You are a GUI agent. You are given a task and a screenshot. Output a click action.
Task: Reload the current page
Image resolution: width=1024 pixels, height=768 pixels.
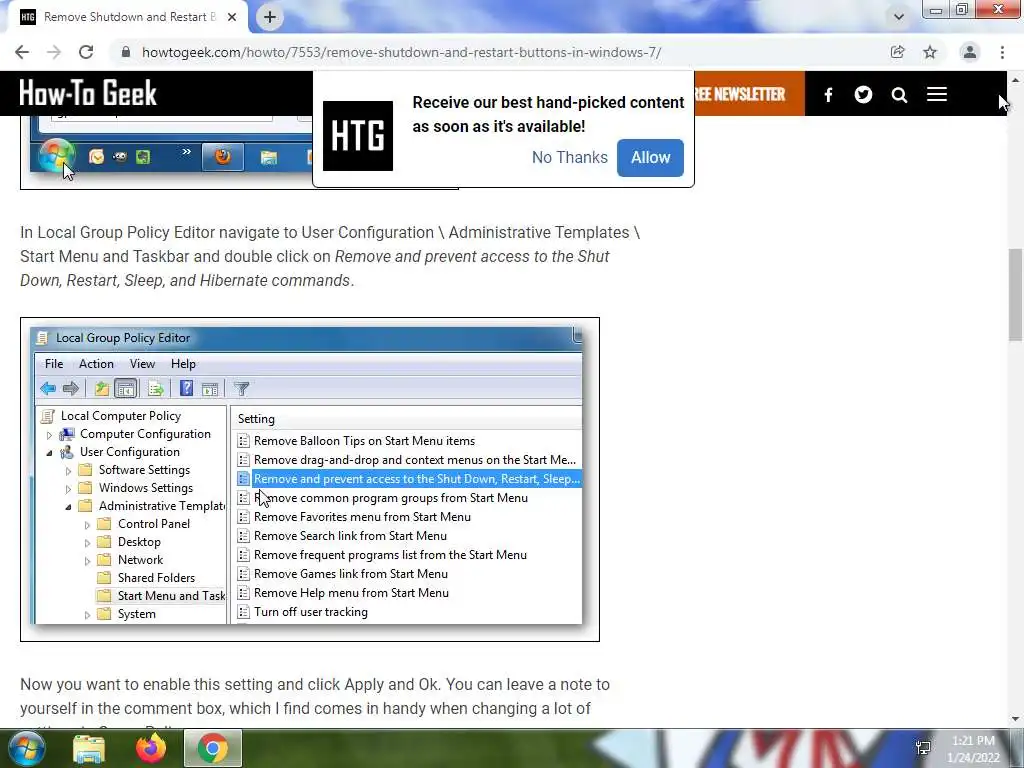[86, 52]
